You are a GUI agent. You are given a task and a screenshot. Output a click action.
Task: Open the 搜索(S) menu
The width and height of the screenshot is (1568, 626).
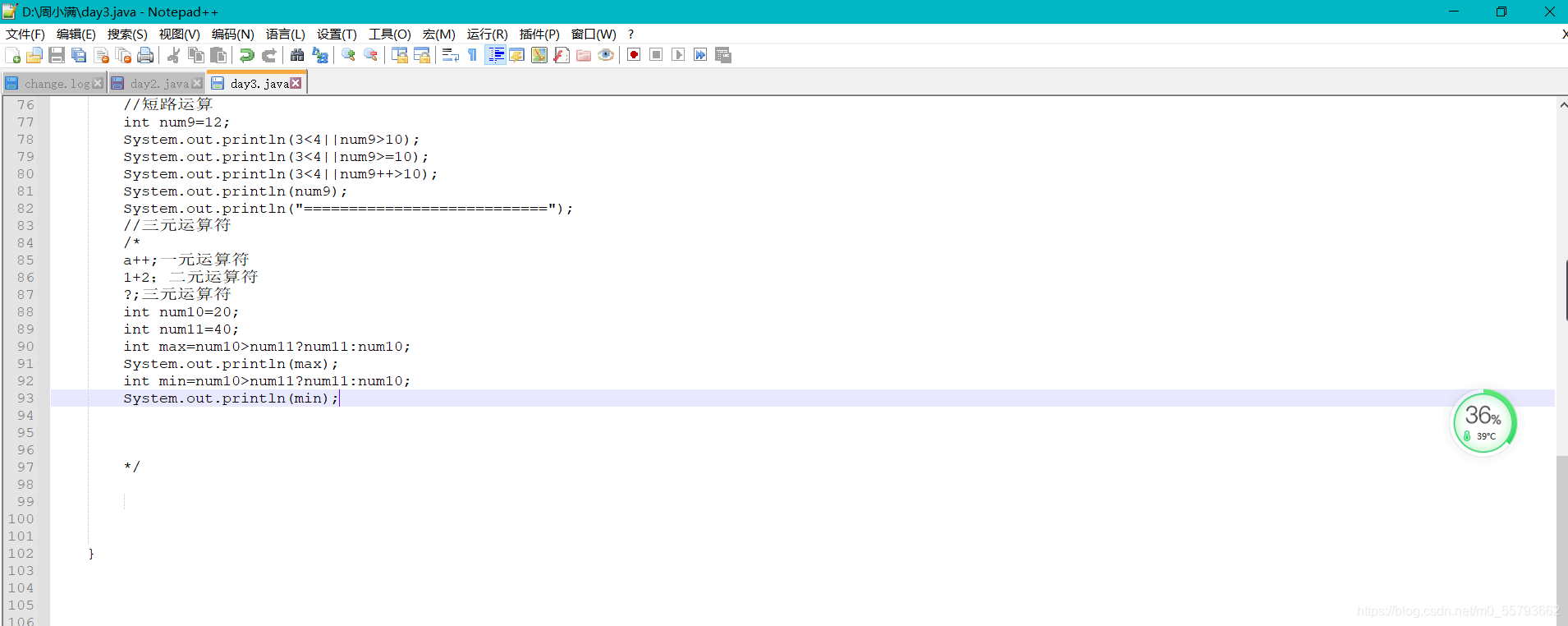click(x=127, y=34)
